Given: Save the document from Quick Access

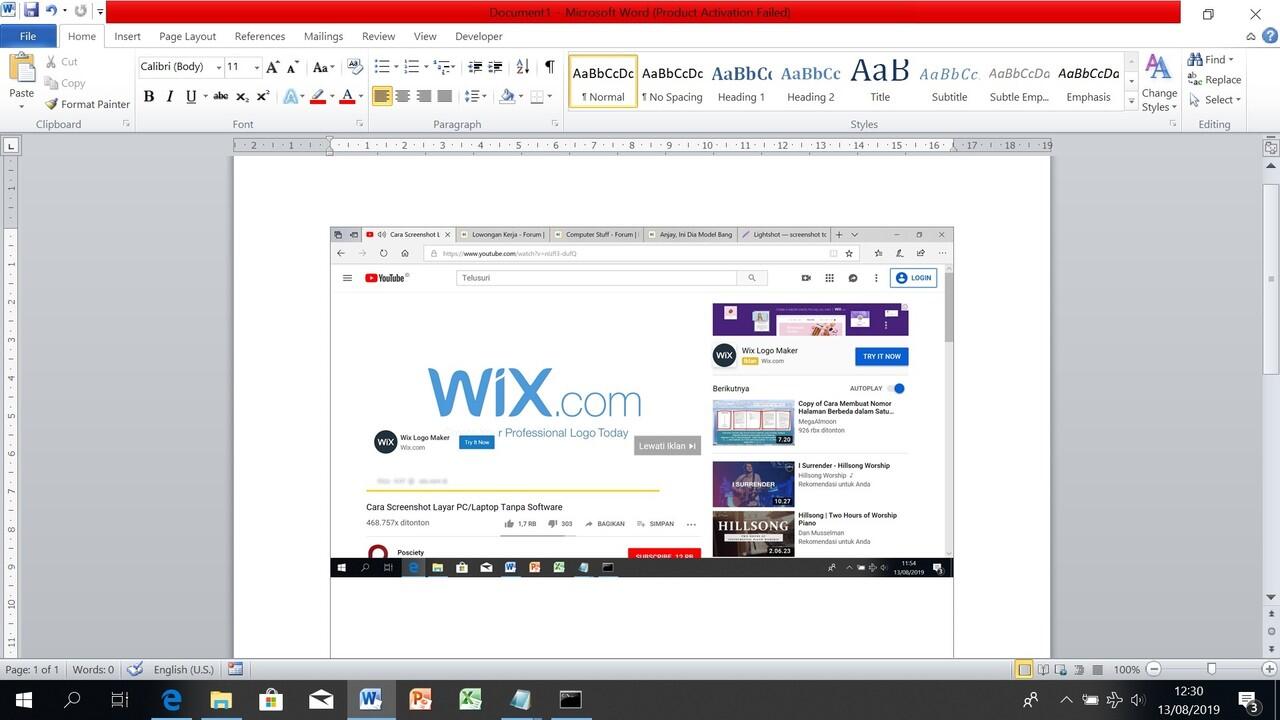Looking at the screenshot, I should pyautogui.click(x=30, y=11).
